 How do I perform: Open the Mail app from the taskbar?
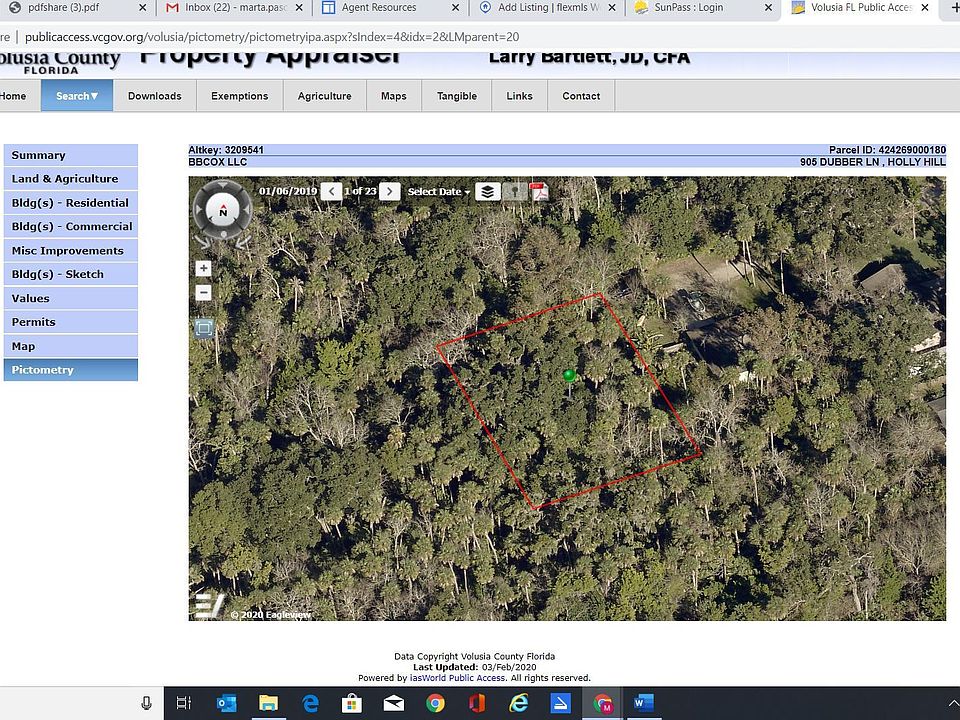click(394, 703)
